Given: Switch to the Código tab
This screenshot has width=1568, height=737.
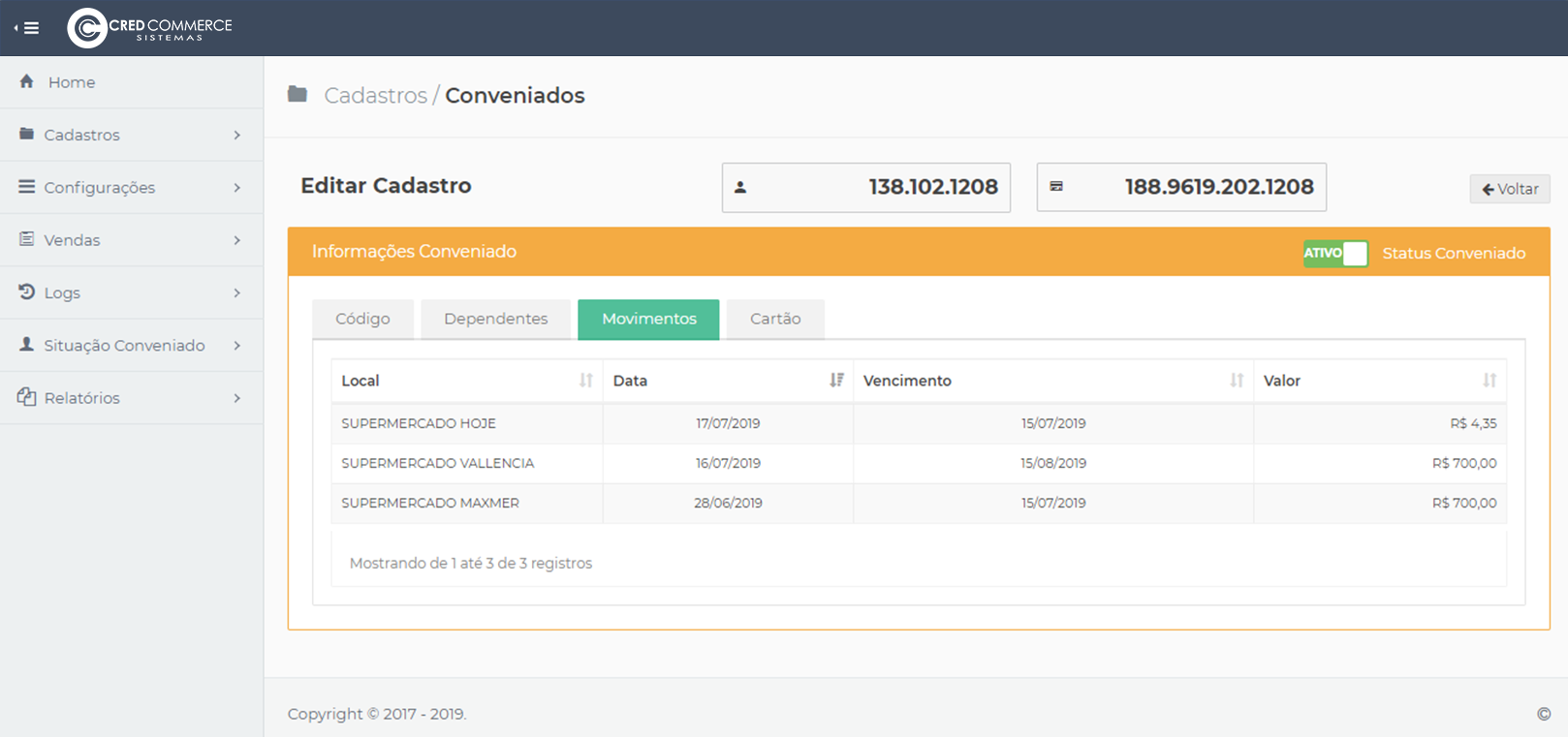Looking at the screenshot, I should click(x=362, y=319).
